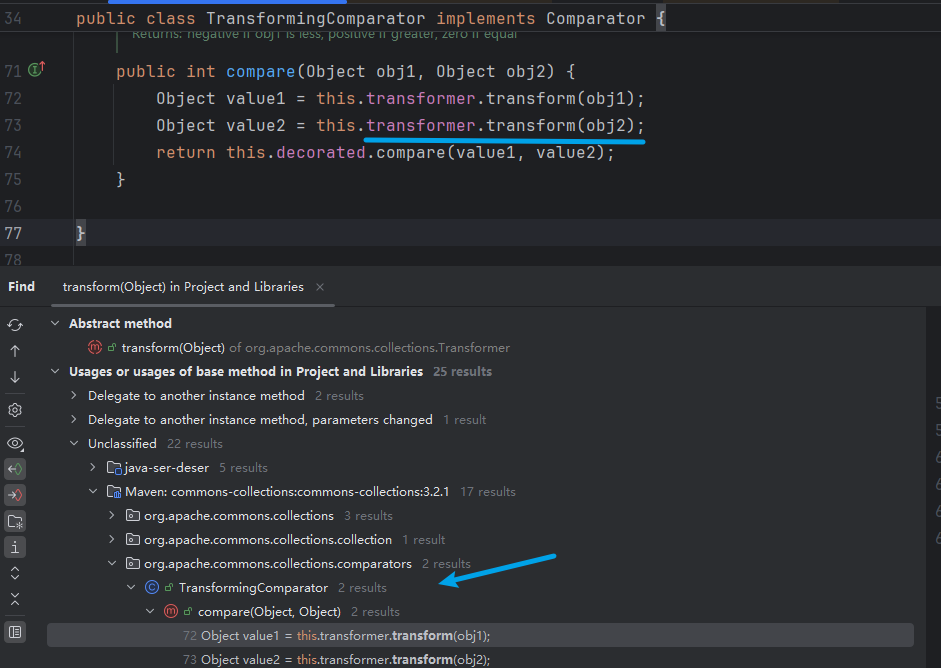Toggle the folder grouping button in Find toolbar
The height and width of the screenshot is (668, 941).
(15, 522)
